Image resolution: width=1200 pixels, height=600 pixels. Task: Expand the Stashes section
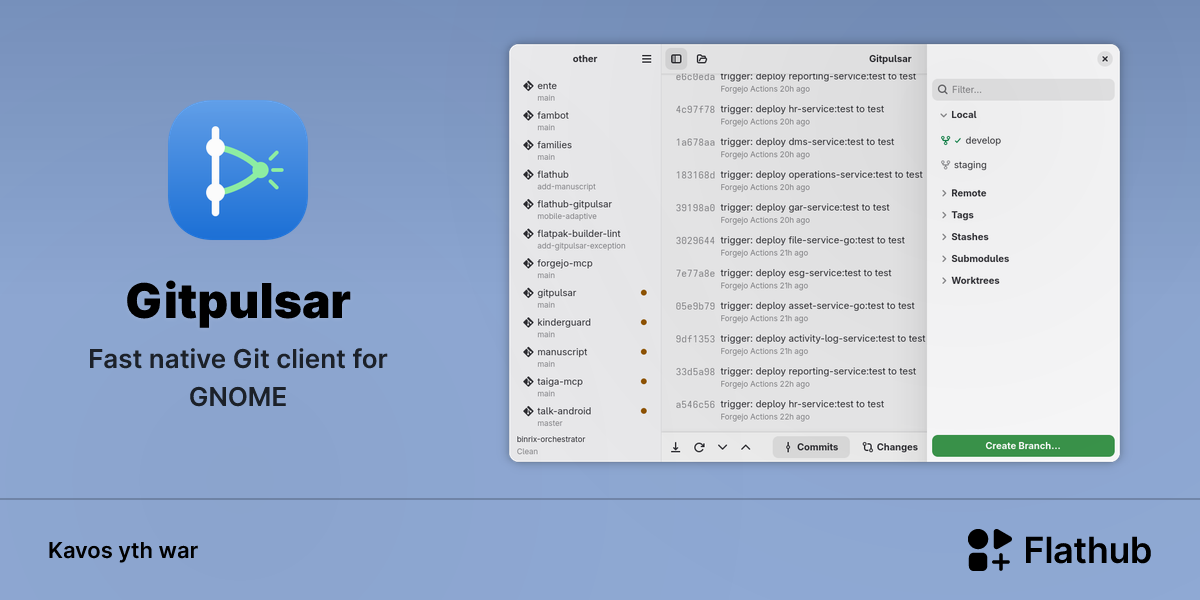(963, 237)
